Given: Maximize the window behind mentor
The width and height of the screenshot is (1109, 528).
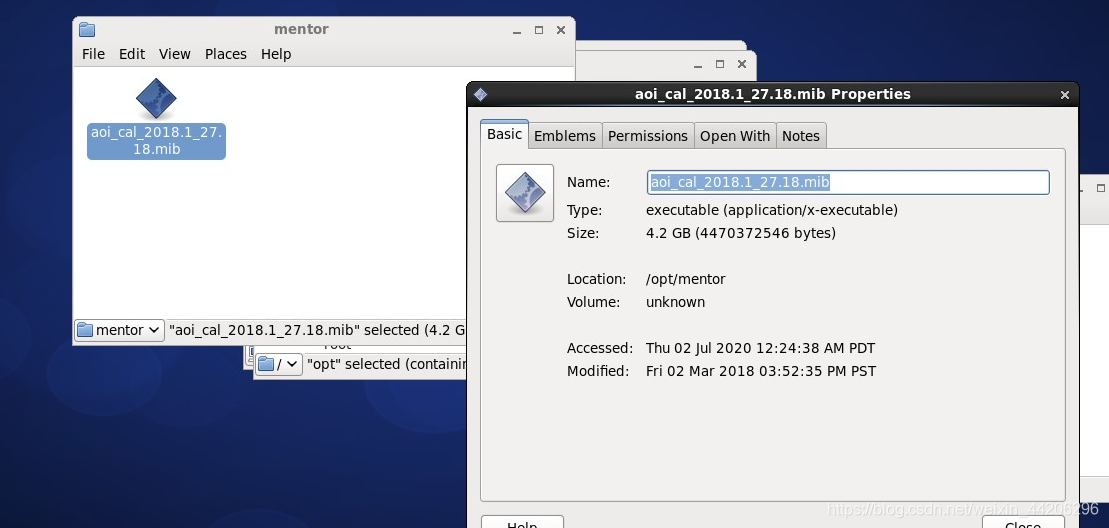Looking at the screenshot, I should coord(720,64).
